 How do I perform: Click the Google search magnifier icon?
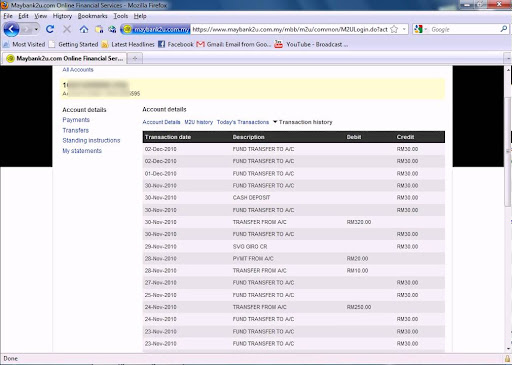[504, 29]
